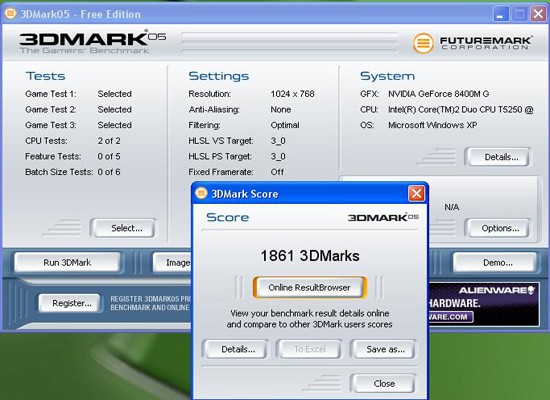Click the N/A results value

tap(452, 207)
